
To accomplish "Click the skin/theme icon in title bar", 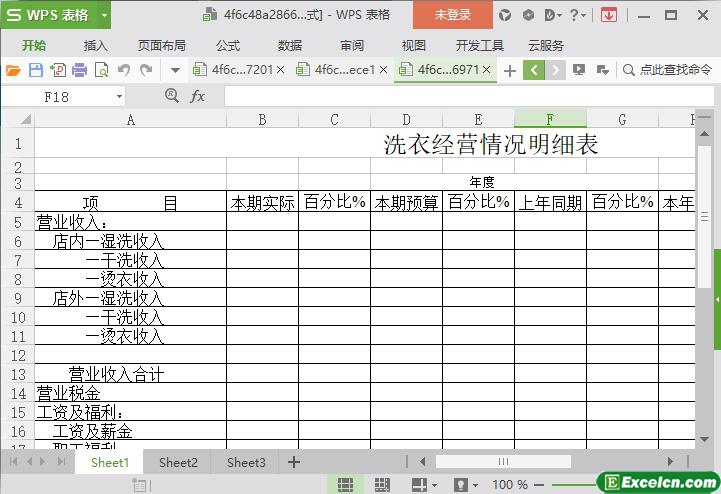I will coord(505,15).
